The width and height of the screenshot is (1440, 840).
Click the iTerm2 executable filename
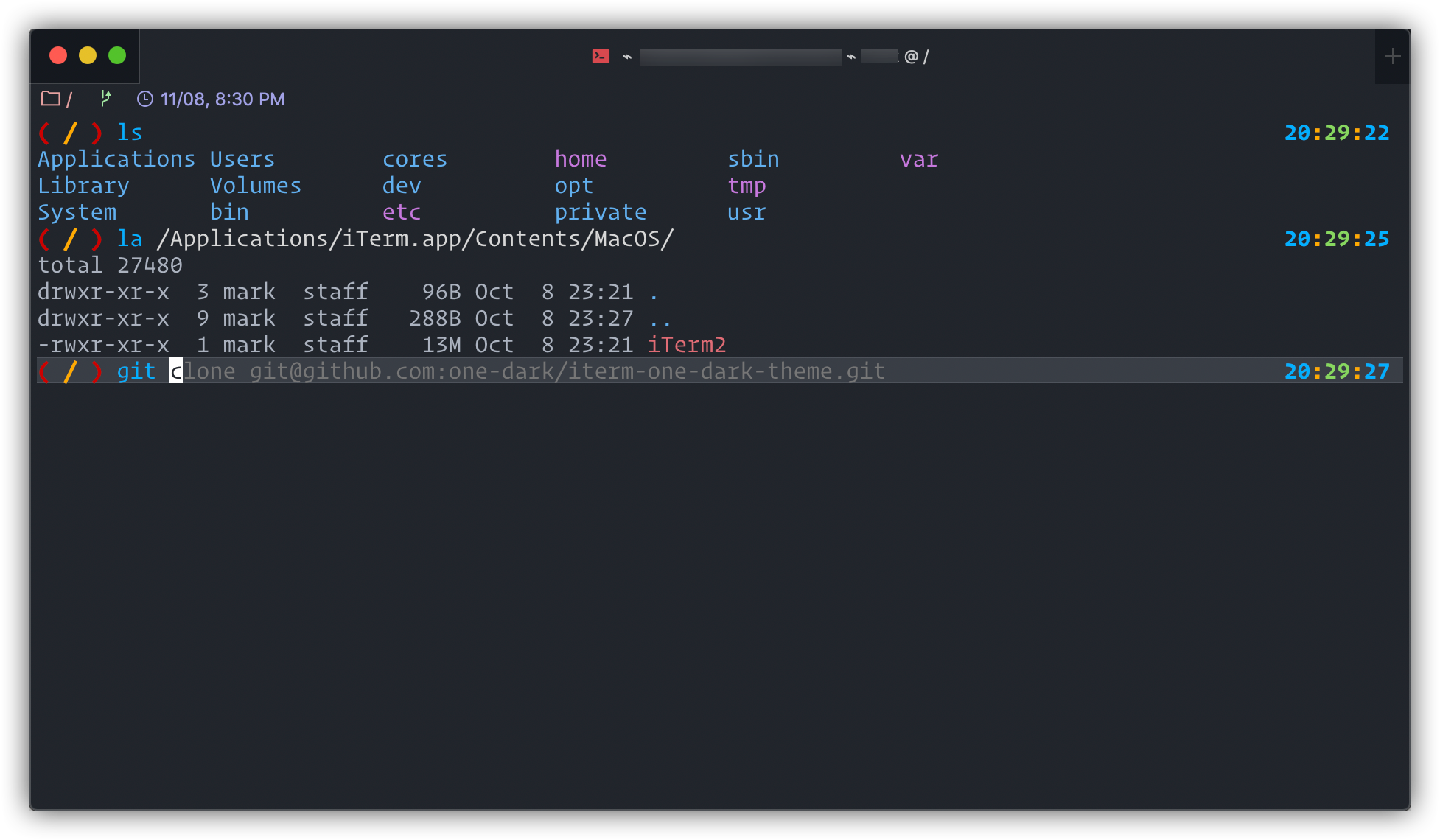tap(687, 345)
